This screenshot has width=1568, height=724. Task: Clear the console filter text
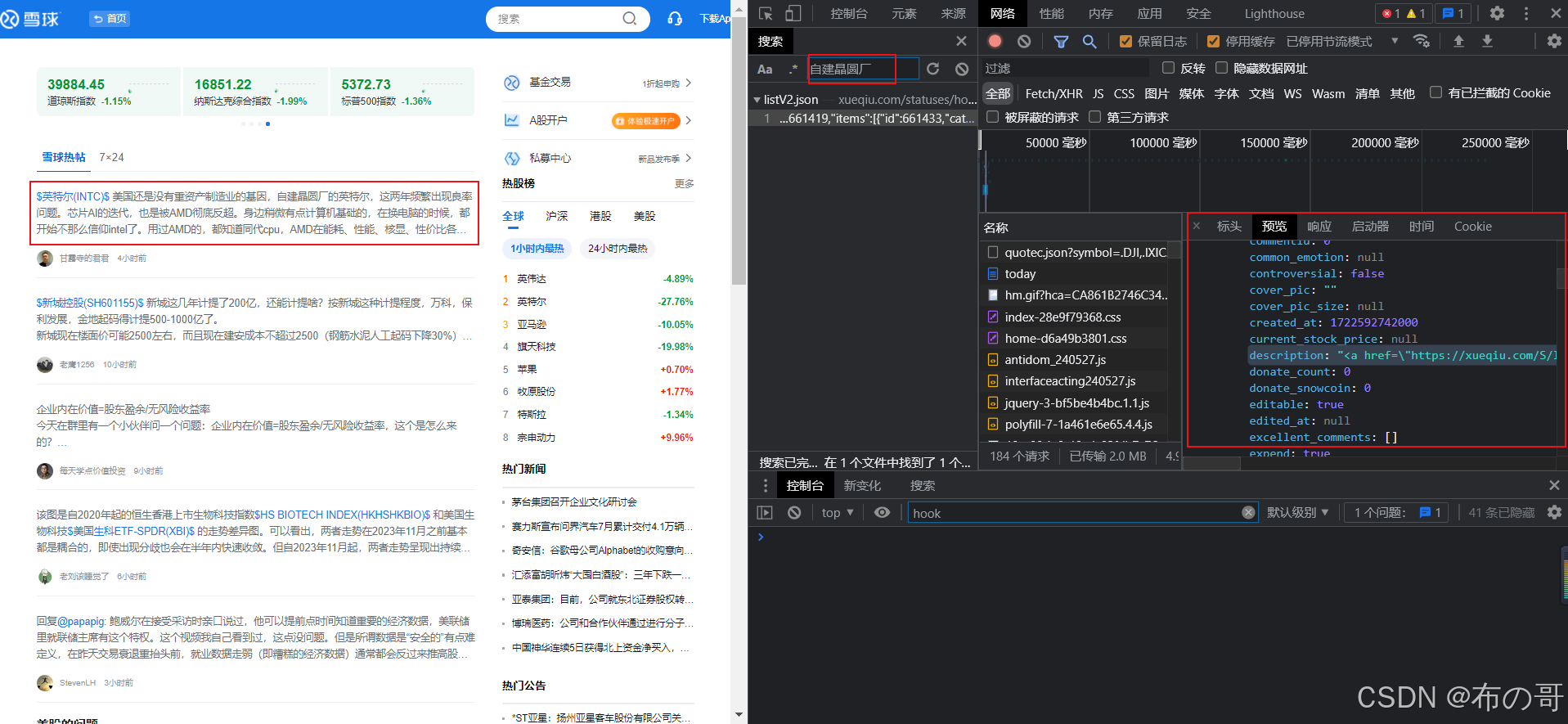tap(1248, 512)
